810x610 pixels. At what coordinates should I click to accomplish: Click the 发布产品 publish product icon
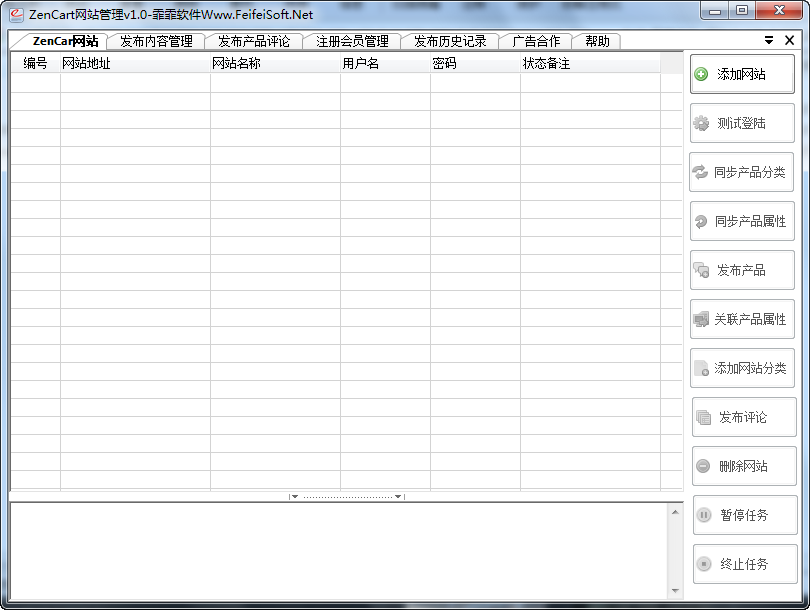(701, 270)
